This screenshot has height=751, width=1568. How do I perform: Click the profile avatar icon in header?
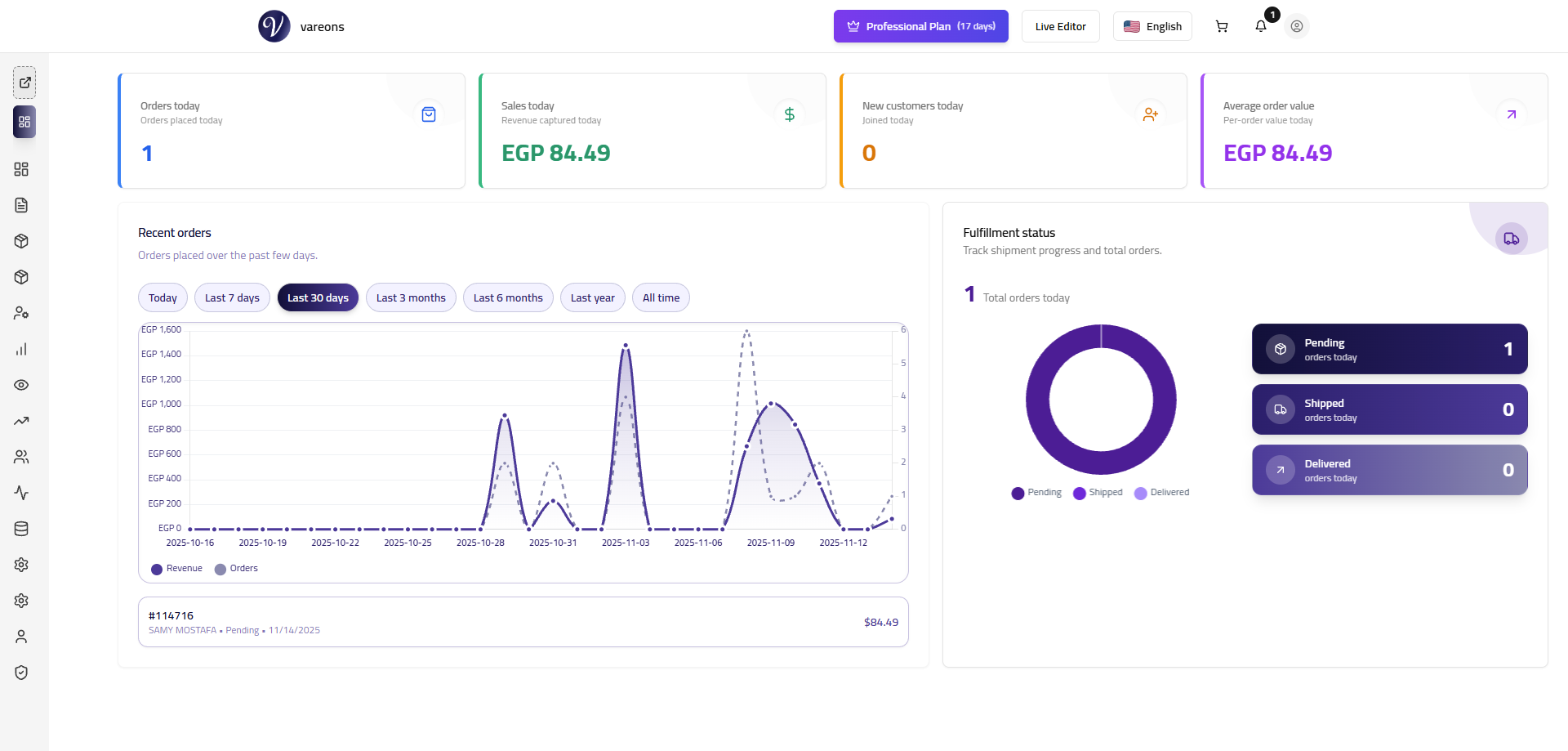1297,25
